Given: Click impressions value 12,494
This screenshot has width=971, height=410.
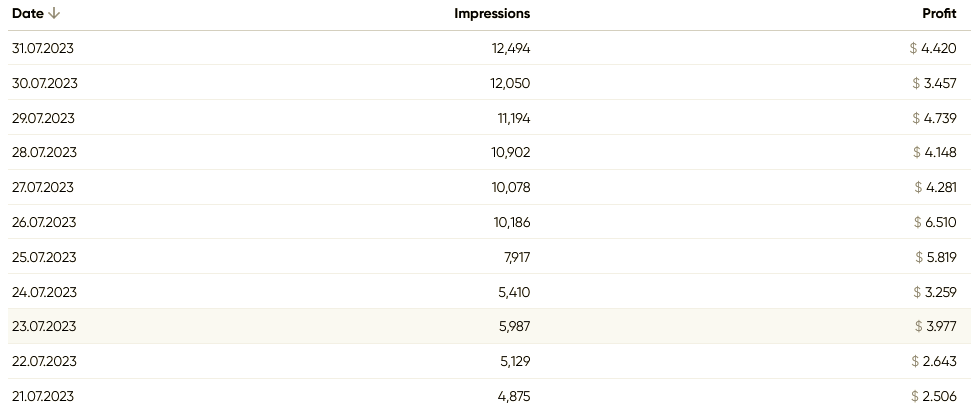Looking at the screenshot, I should coord(511,48).
